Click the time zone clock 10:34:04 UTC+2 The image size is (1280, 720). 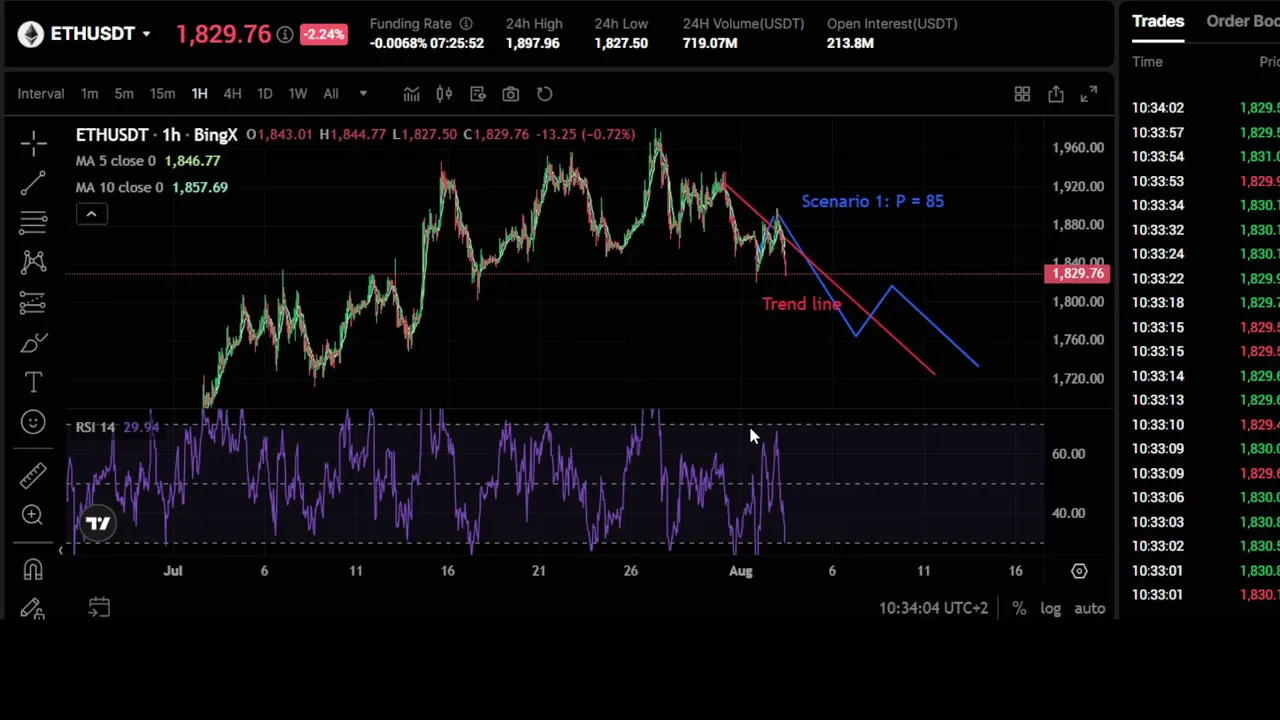933,608
